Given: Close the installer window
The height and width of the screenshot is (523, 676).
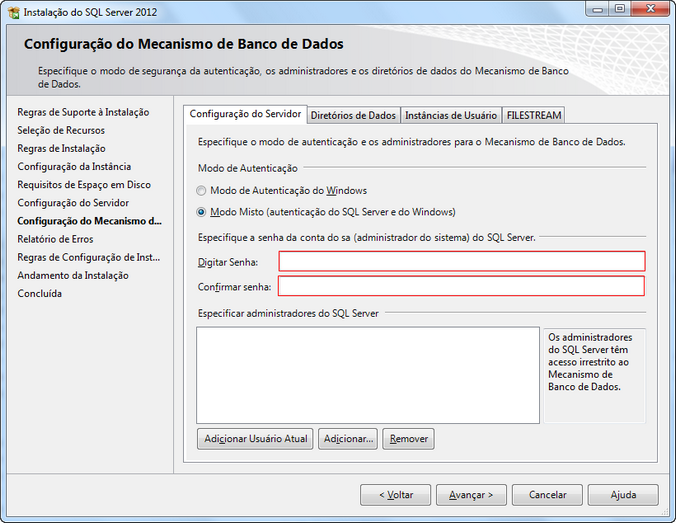Looking at the screenshot, I should (x=650, y=9).
